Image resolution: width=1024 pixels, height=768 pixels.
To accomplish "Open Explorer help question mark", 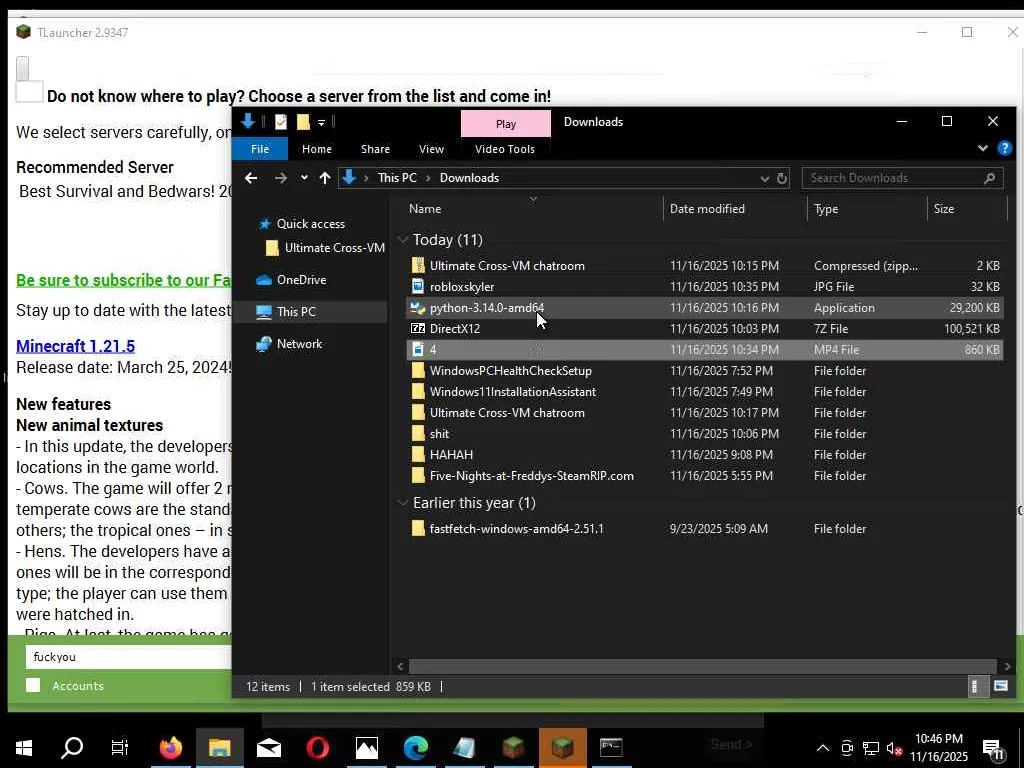I will click(x=1004, y=148).
